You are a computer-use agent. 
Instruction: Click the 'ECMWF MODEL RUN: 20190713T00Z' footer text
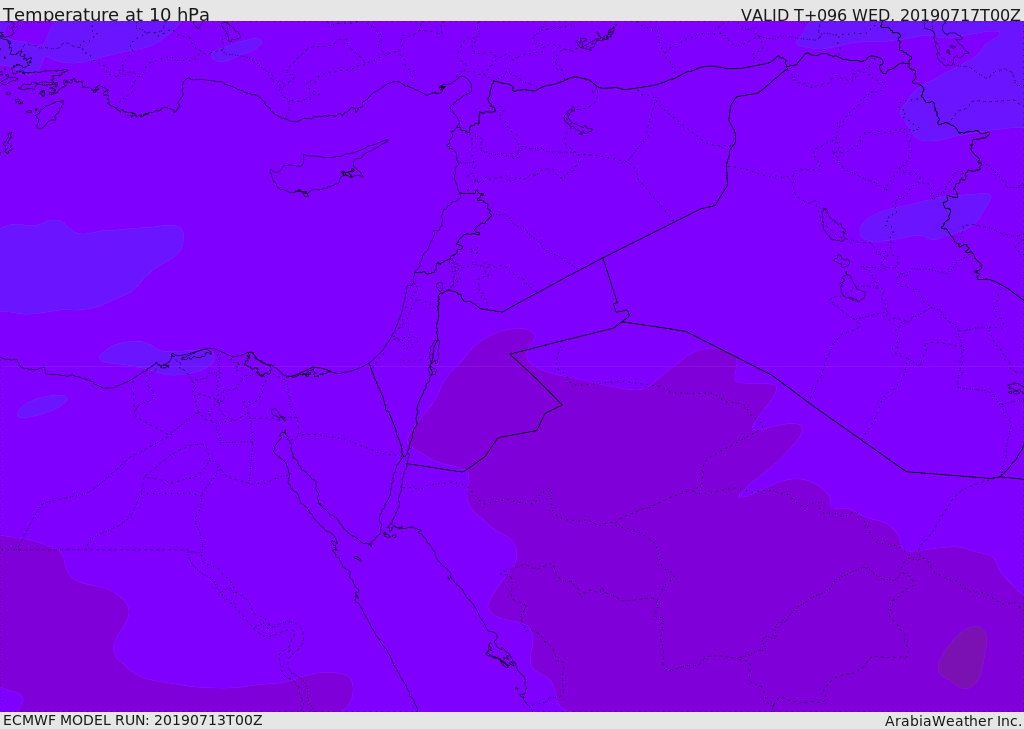(133, 721)
